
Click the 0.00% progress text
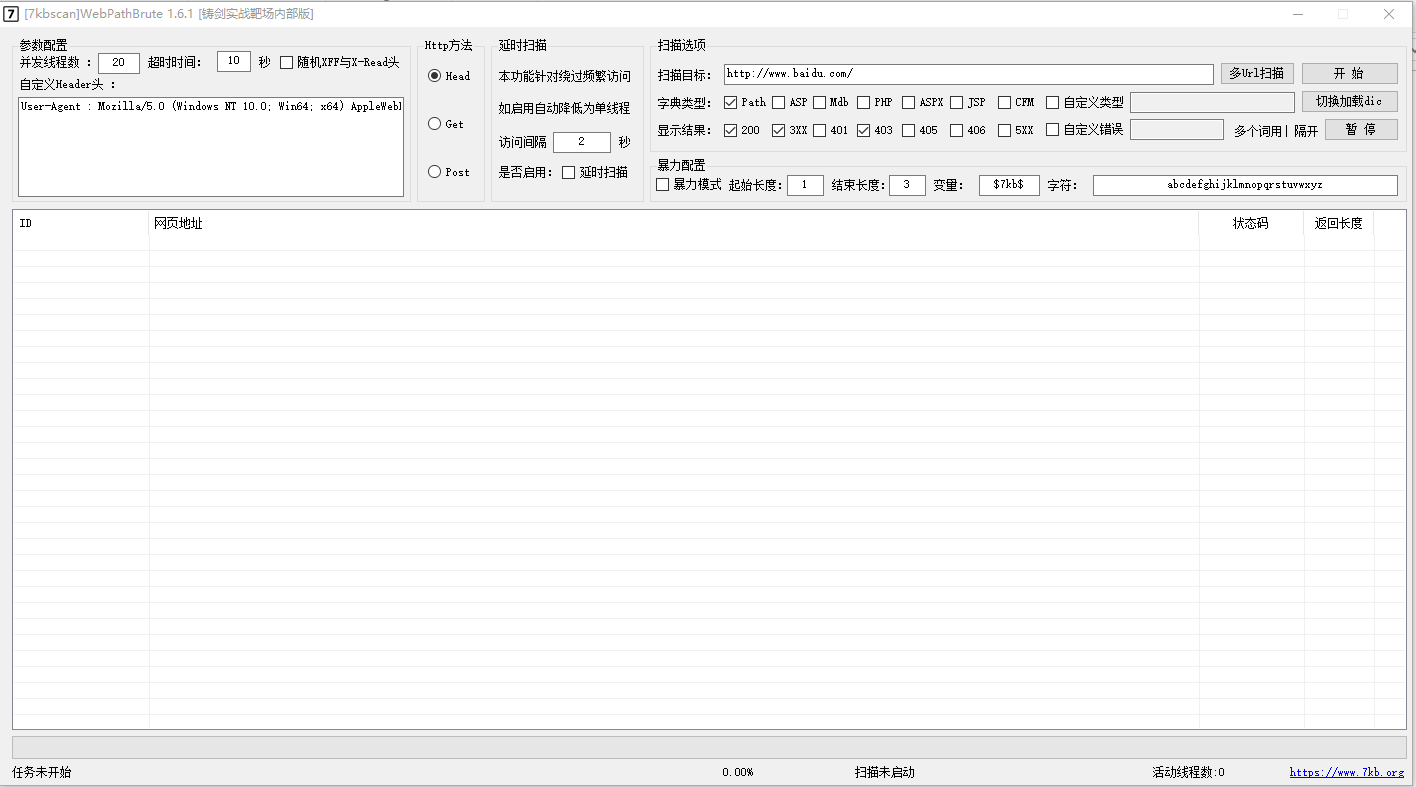pos(738,772)
